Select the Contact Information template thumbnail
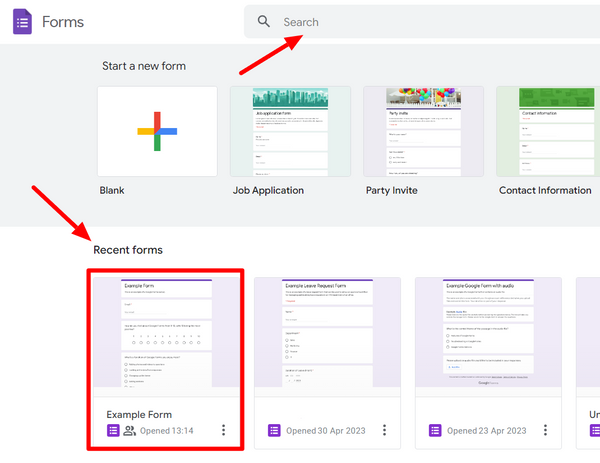Screen dimensions: 600x463 coord(548,131)
